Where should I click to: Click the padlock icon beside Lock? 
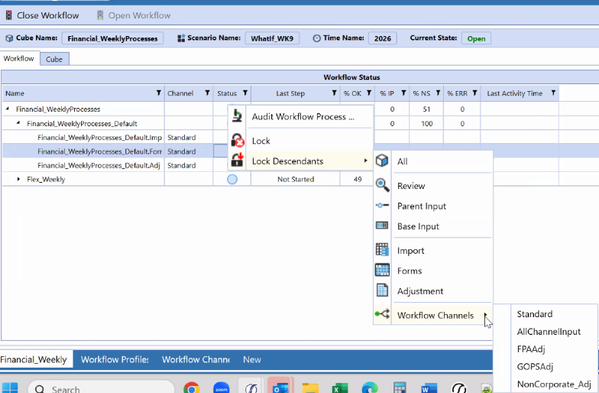pos(237,141)
